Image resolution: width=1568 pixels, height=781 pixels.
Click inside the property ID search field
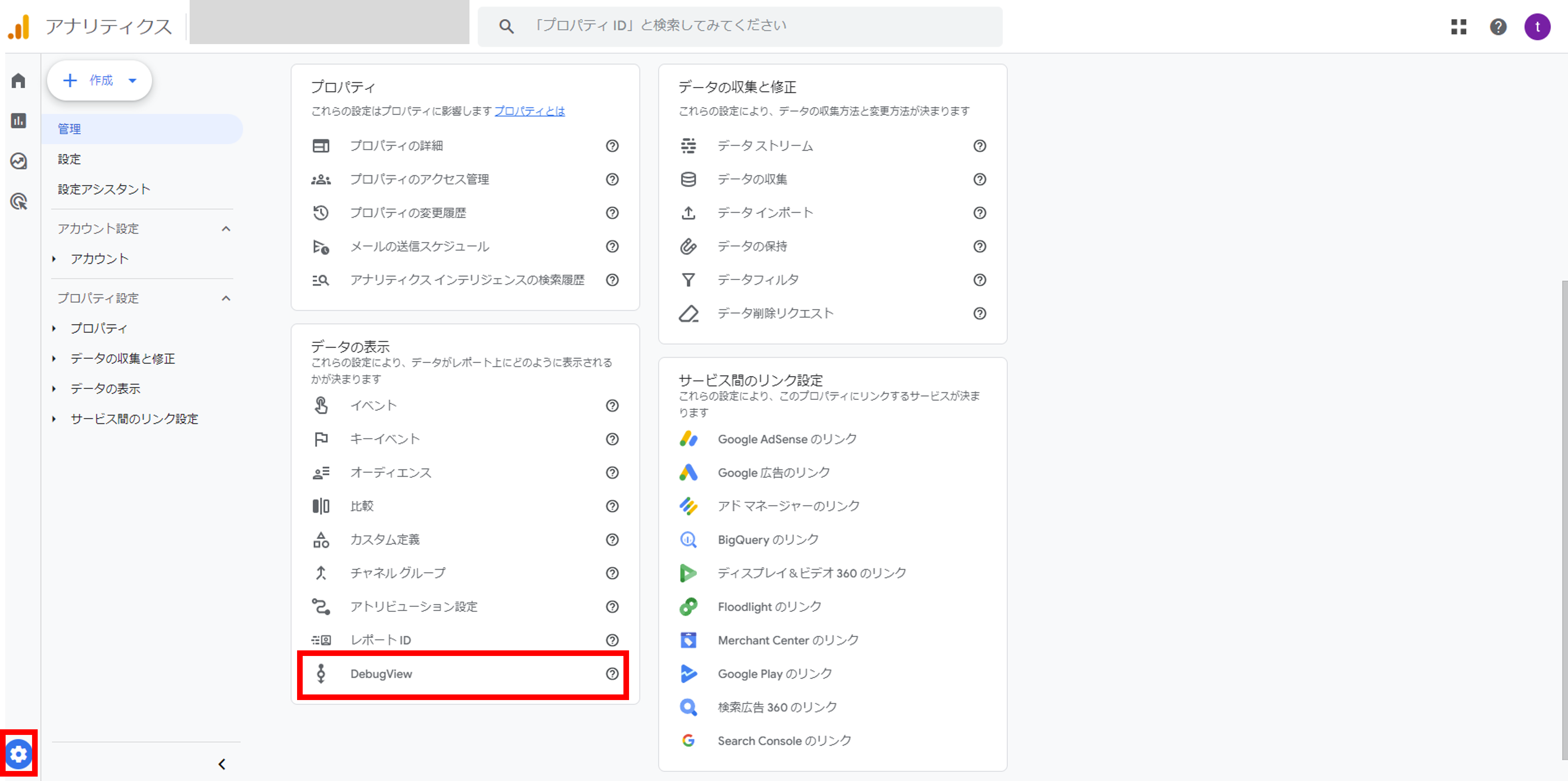click(x=730, y=26)
